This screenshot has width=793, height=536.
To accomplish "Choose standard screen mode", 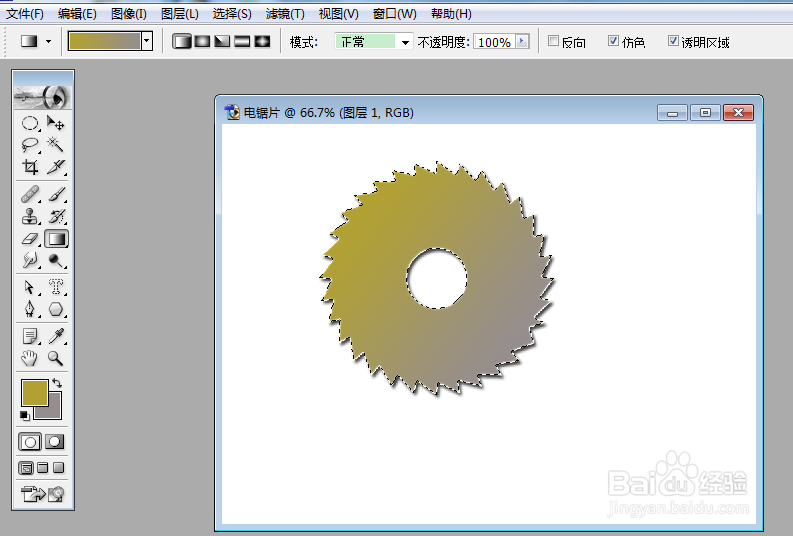I will pyautogui.click(x=26, y=468).
